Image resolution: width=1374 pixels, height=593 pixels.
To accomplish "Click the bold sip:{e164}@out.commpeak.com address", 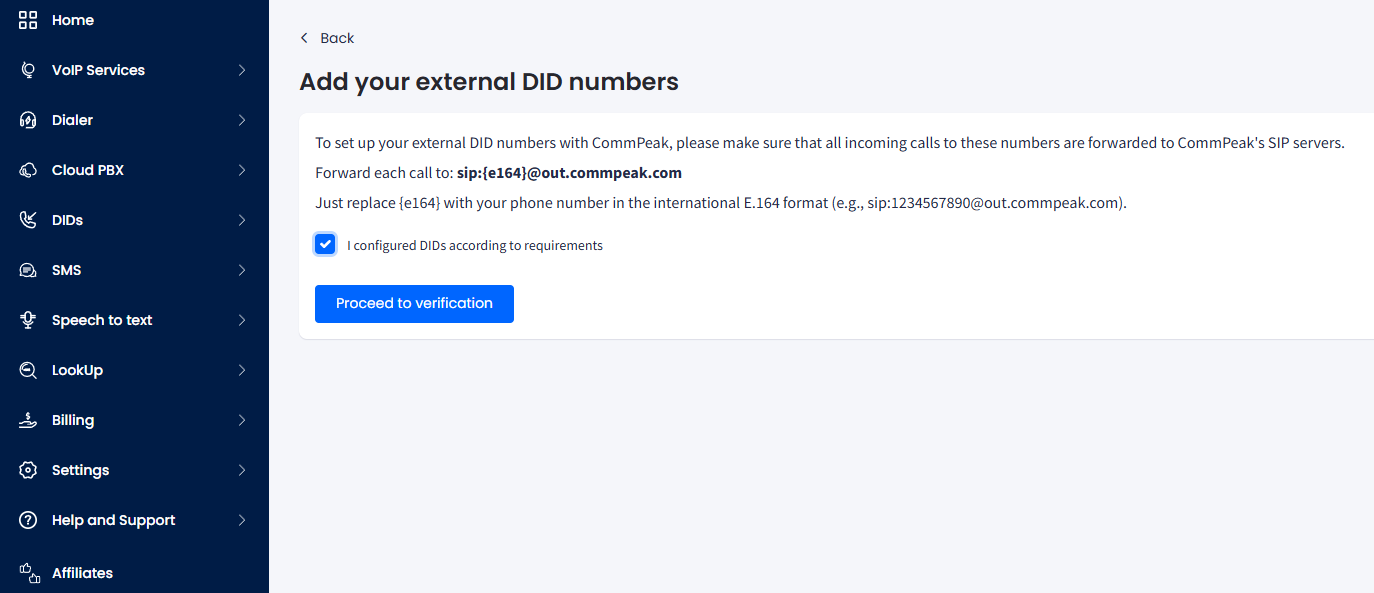I will coord(570,173).
